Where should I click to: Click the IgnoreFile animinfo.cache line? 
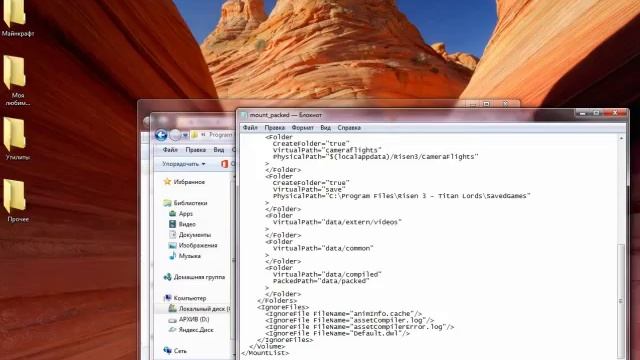pos(344,313)
